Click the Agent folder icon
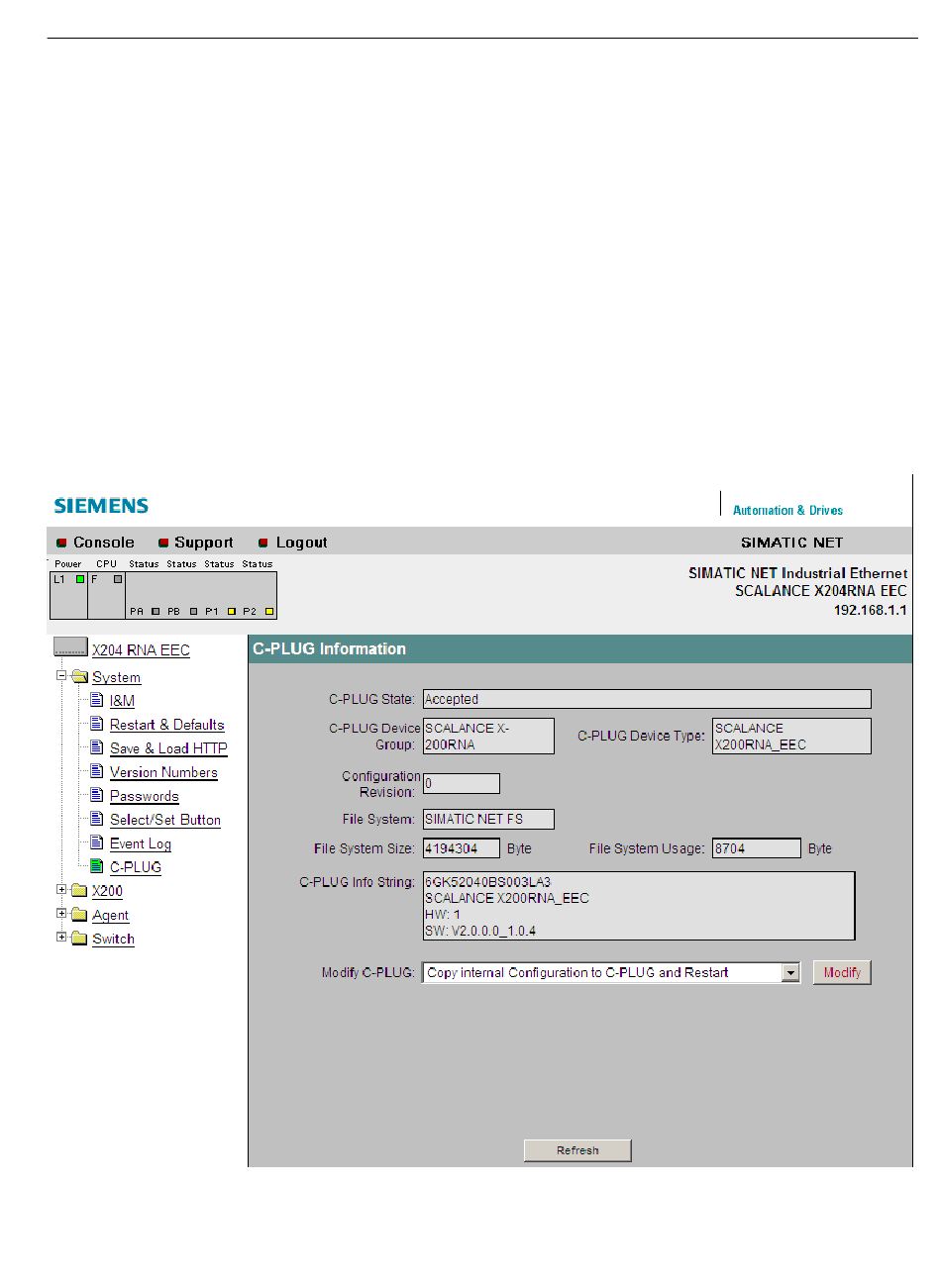The image size is (941, 1288). point(79,915)
